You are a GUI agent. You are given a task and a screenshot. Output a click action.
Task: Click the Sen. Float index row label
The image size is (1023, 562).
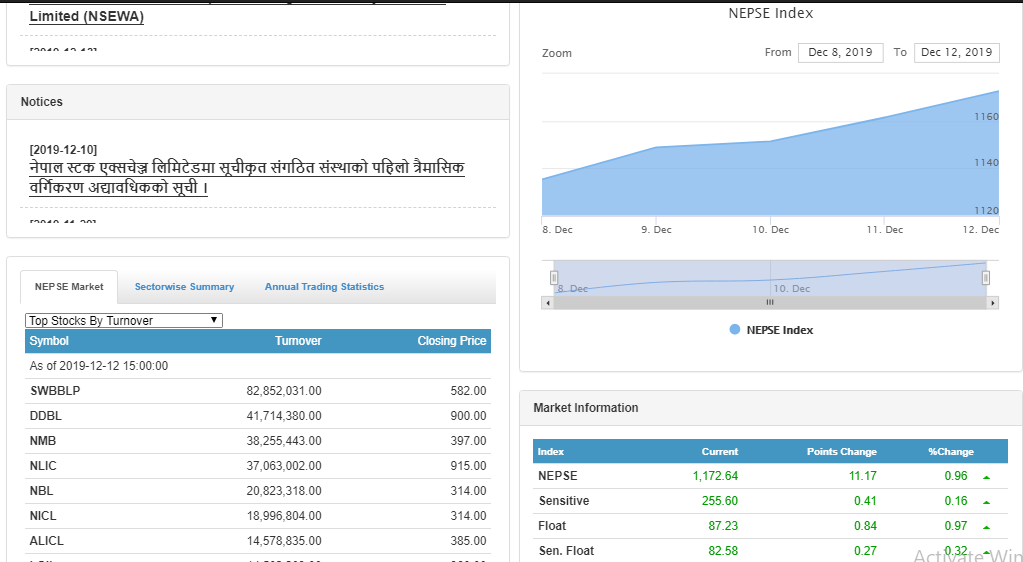(566, 550)
